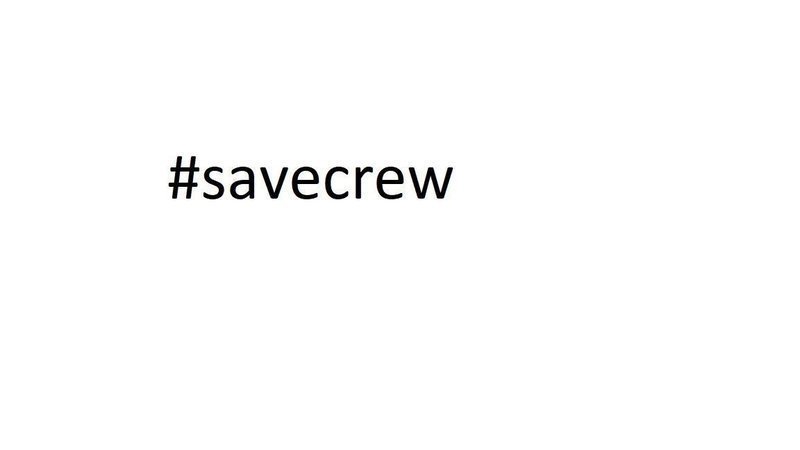The image size is (800, 450).
Task: Click the letter r in savecrew
Action: click(364, 183)
